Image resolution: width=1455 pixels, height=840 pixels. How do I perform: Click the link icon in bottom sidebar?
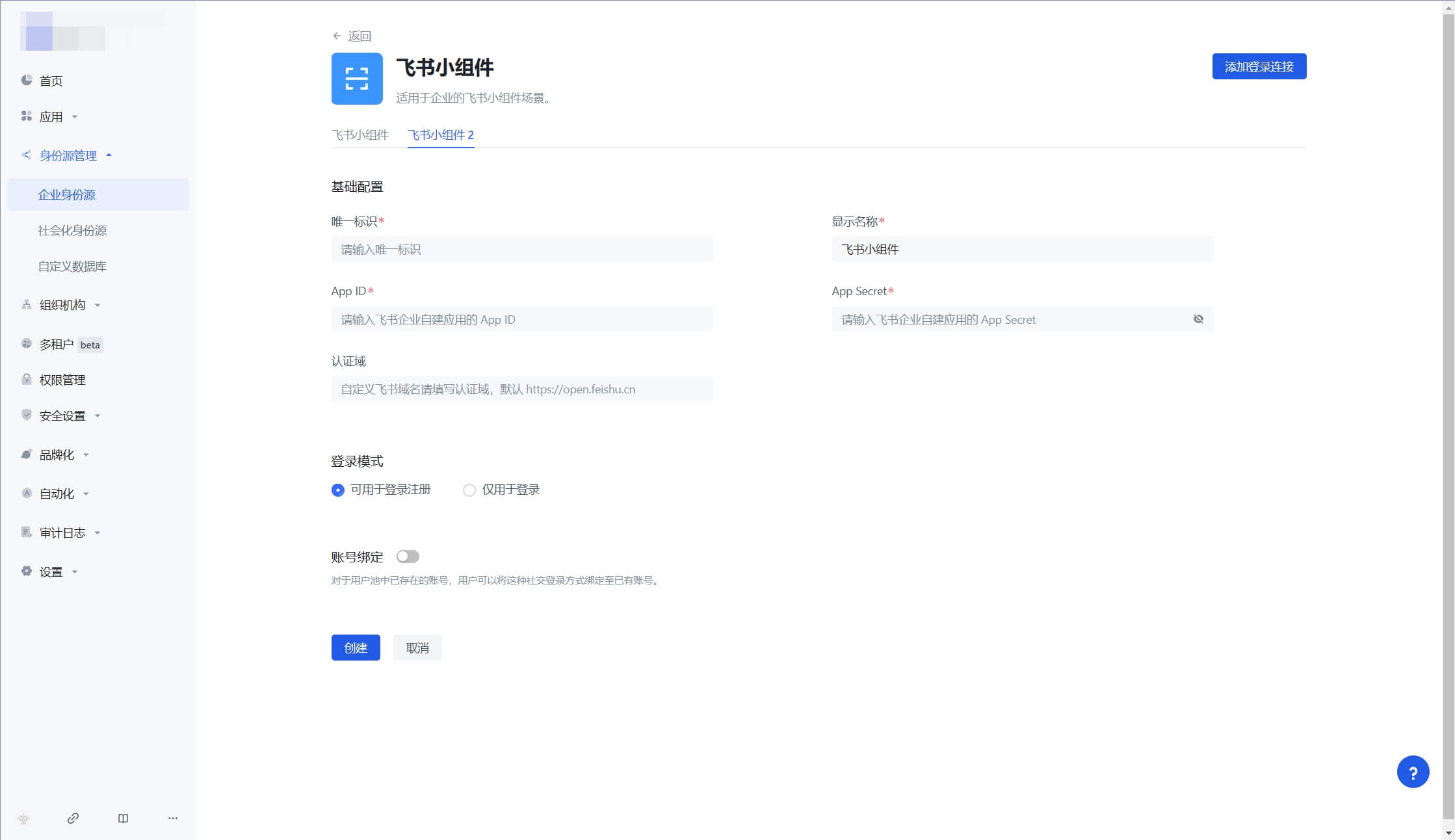73,818
